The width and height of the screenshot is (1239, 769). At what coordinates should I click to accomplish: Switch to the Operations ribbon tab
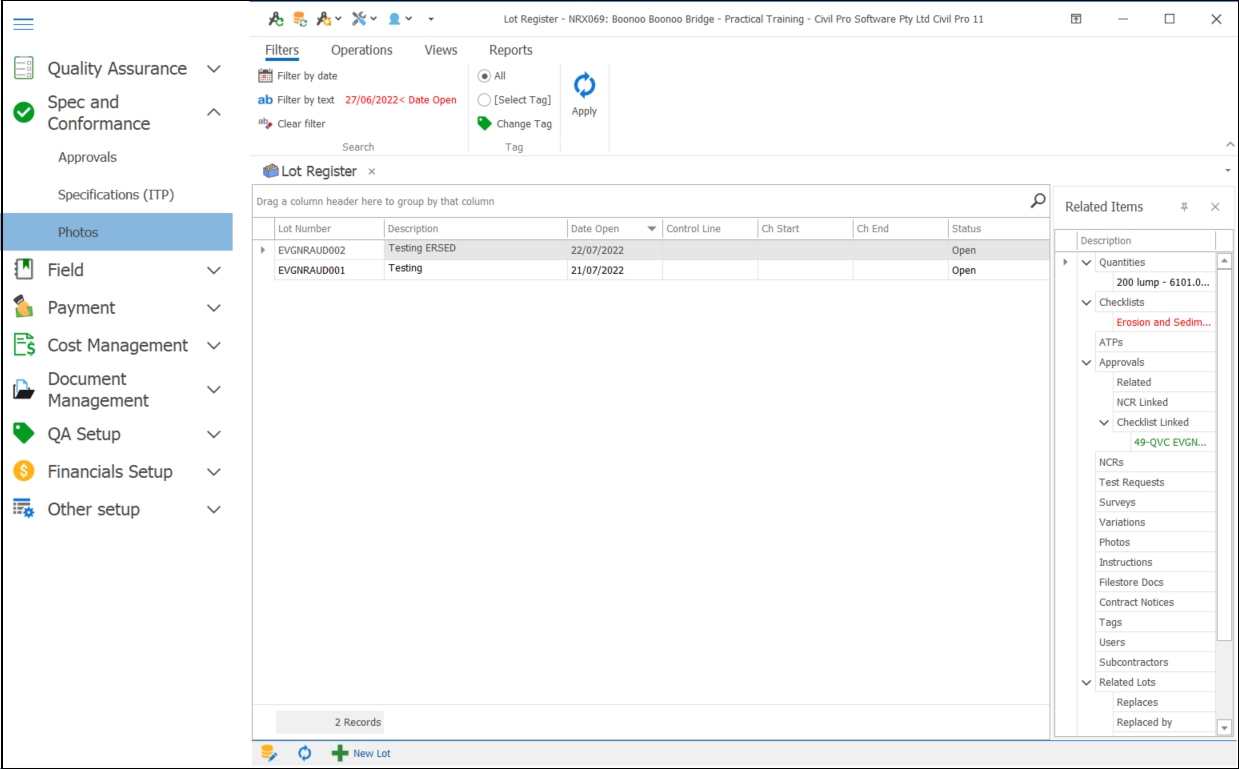pos(361,50)
